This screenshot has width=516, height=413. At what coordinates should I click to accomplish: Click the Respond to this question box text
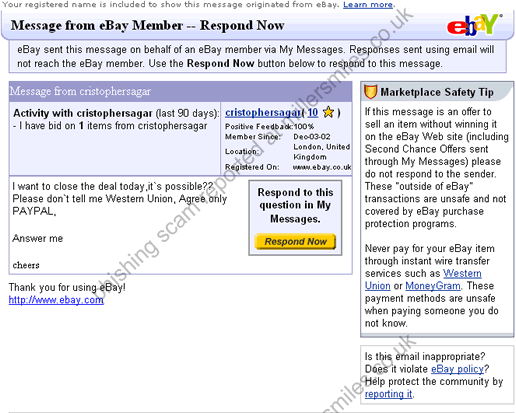click(295, 205)
